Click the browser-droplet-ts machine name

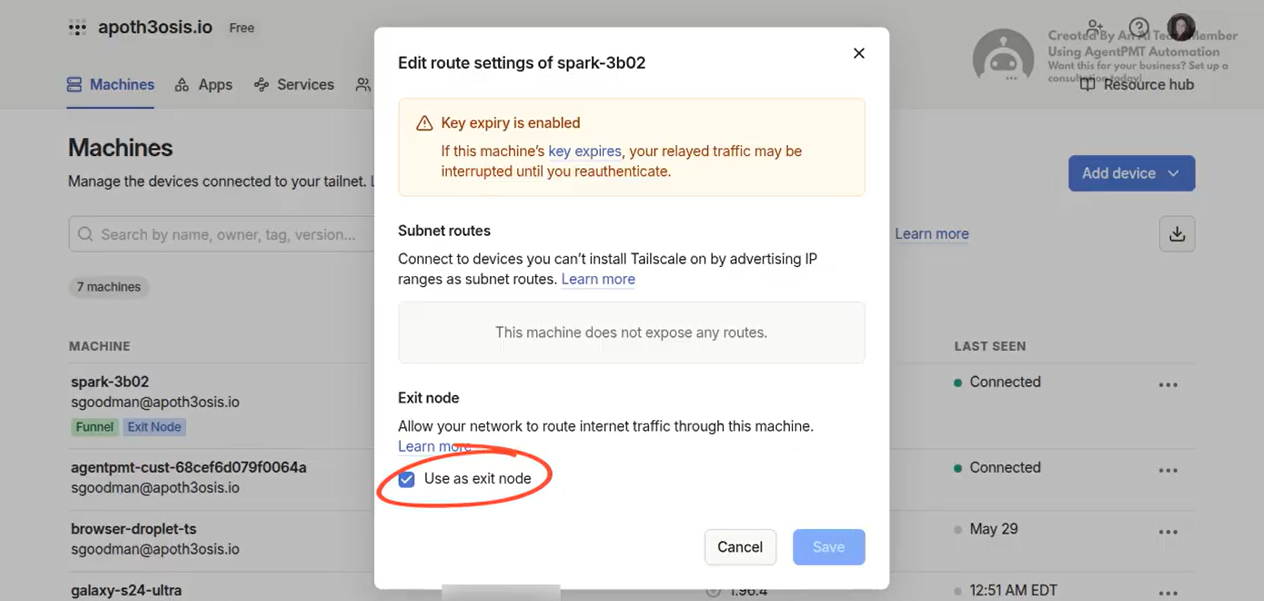click(135, 529)
